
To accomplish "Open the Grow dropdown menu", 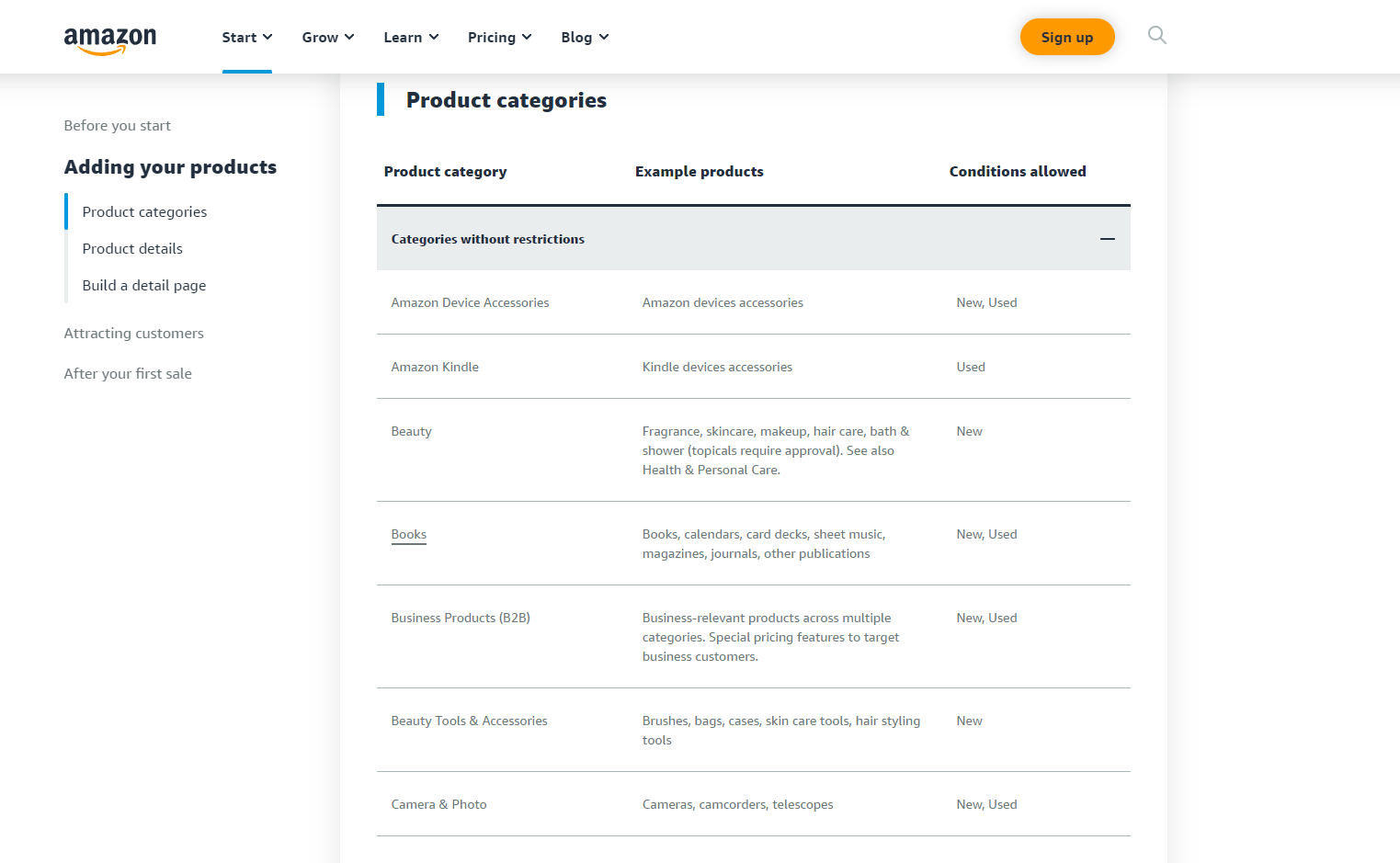I will point(327,38).
